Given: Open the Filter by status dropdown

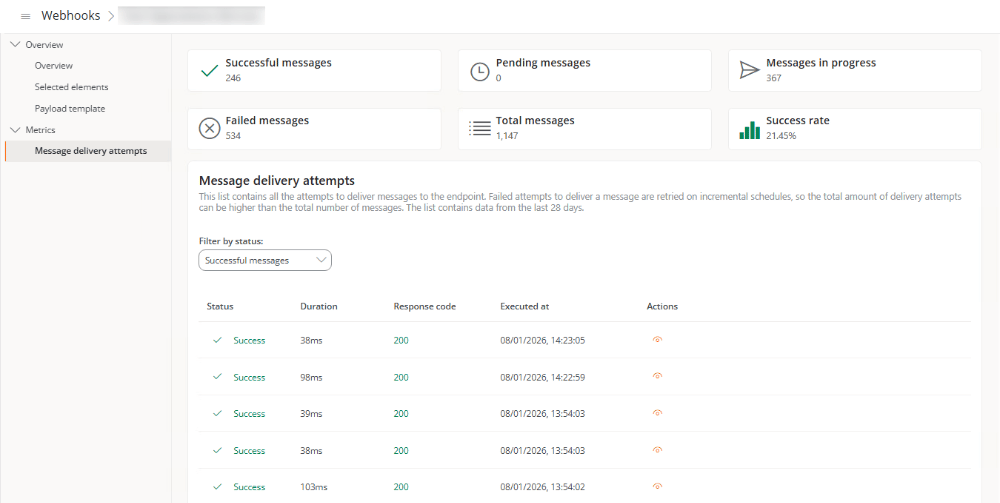Looking at the screenshot, I should [265, 260].
